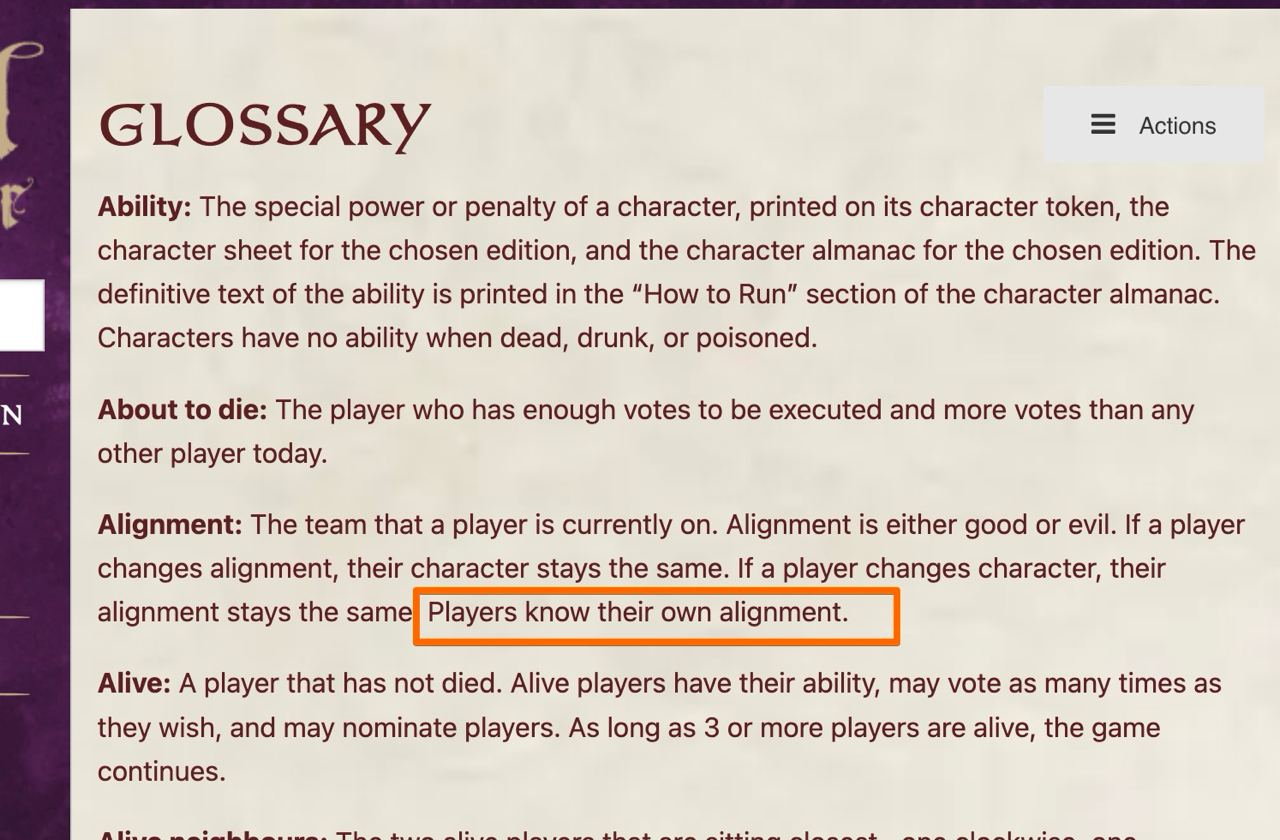
Task: Click the word "continues." ending the Alive entry
Action: point(161,772)
